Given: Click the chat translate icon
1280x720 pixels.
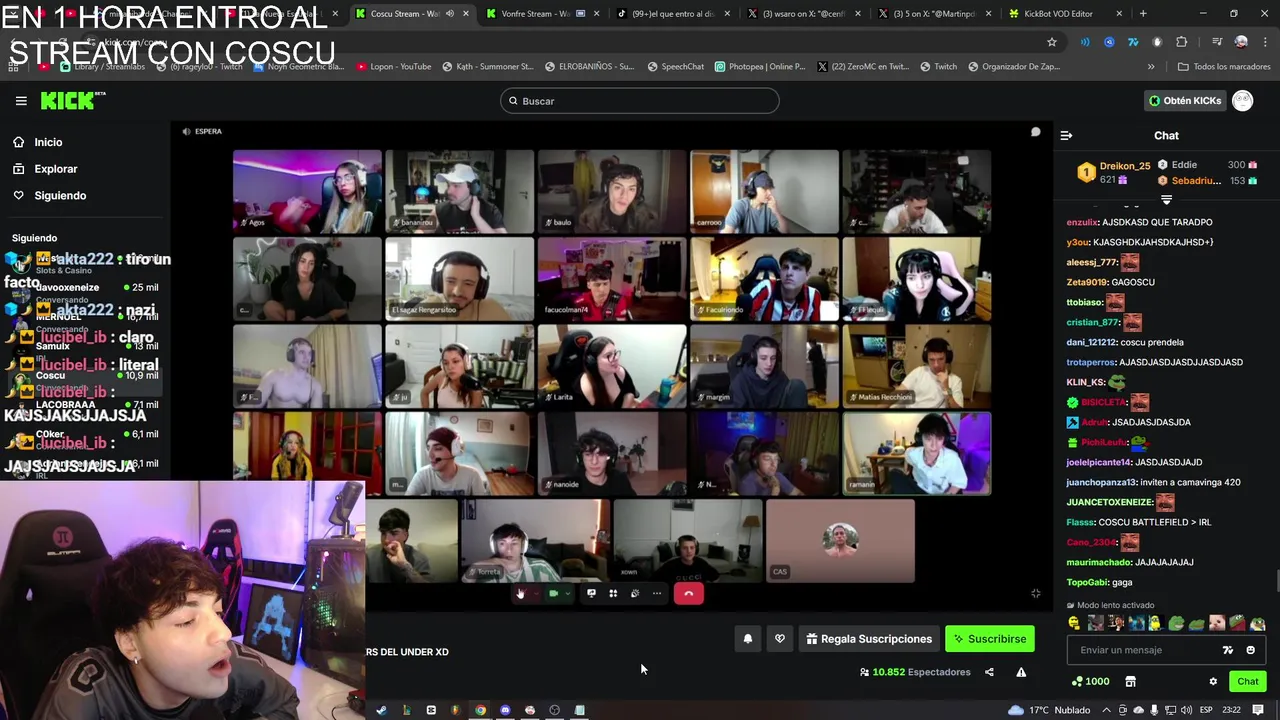Looking at the screenshot, I should coord(1228,650).
